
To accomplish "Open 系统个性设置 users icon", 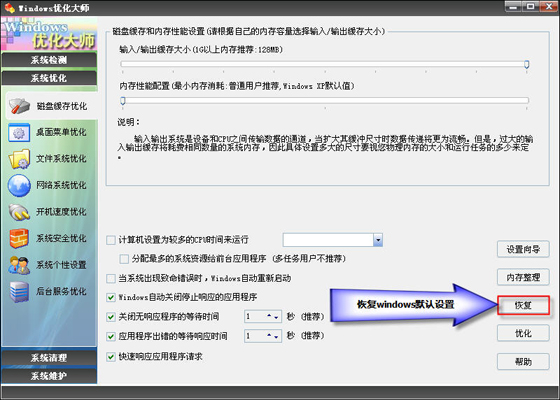I will [x=19, y=265].
